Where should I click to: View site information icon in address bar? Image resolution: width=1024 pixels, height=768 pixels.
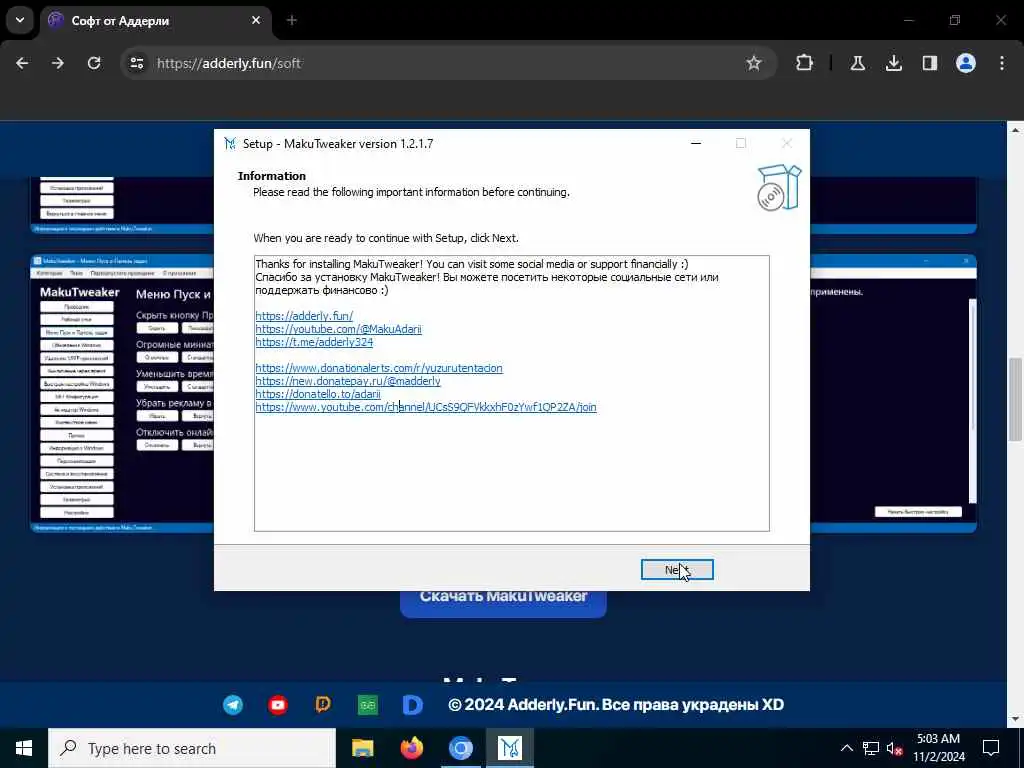tap(136, 63)
